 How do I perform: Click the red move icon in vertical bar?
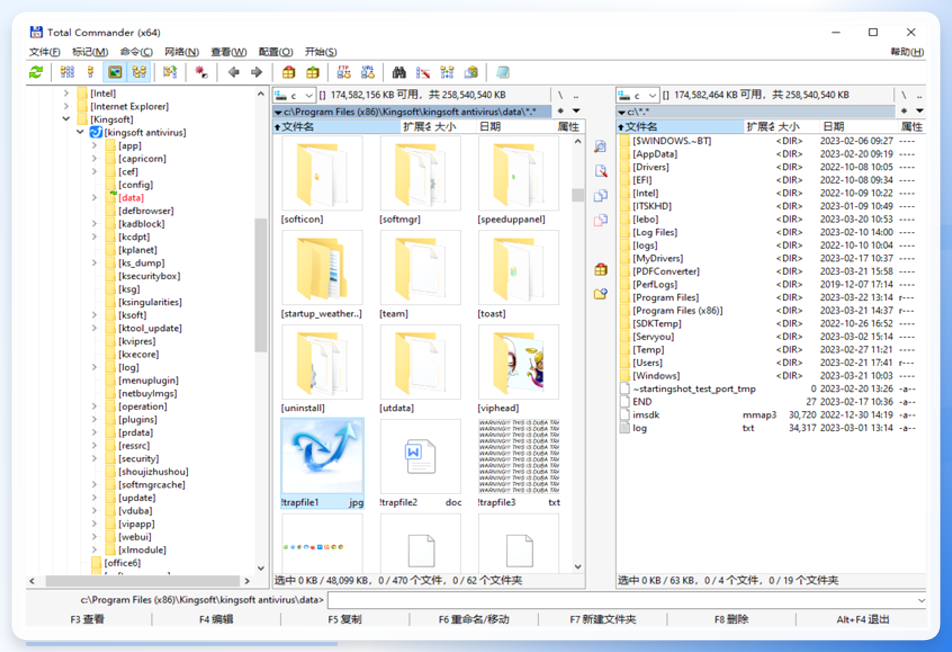[600, 220]
